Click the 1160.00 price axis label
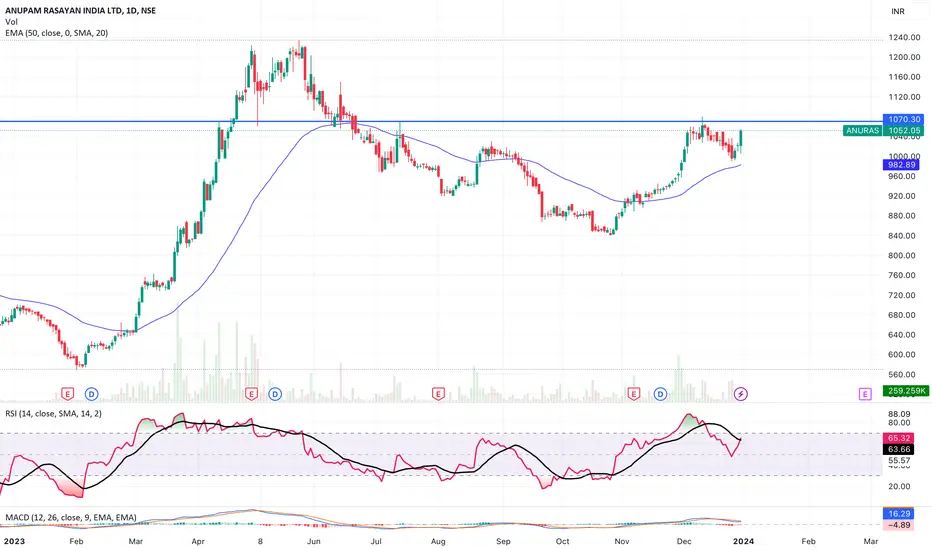 click(x=904, y=77)
